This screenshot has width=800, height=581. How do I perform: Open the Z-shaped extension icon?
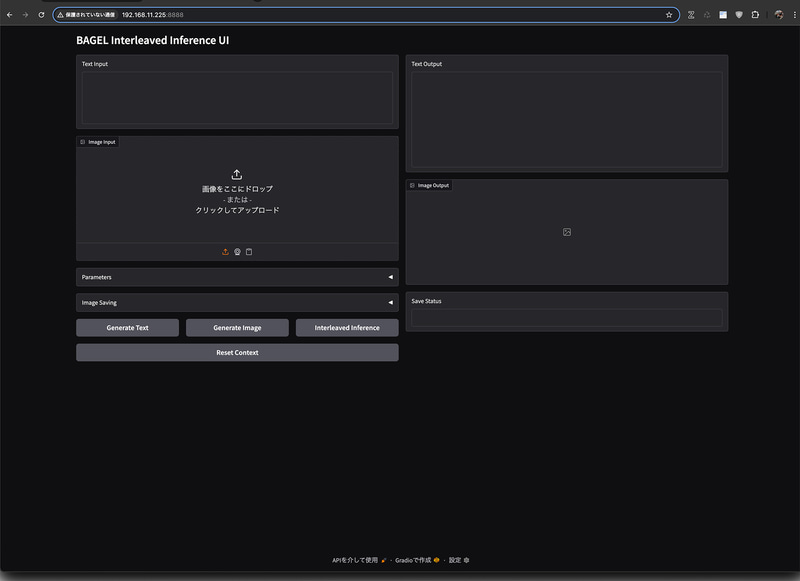(x=691, y=15)
